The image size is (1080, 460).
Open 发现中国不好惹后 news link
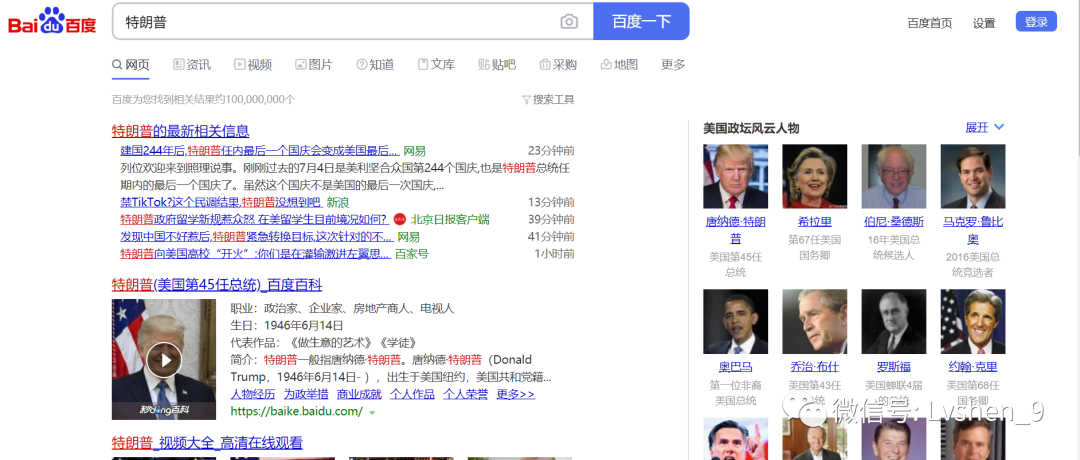pyautogui.click(x=255, y=237)
